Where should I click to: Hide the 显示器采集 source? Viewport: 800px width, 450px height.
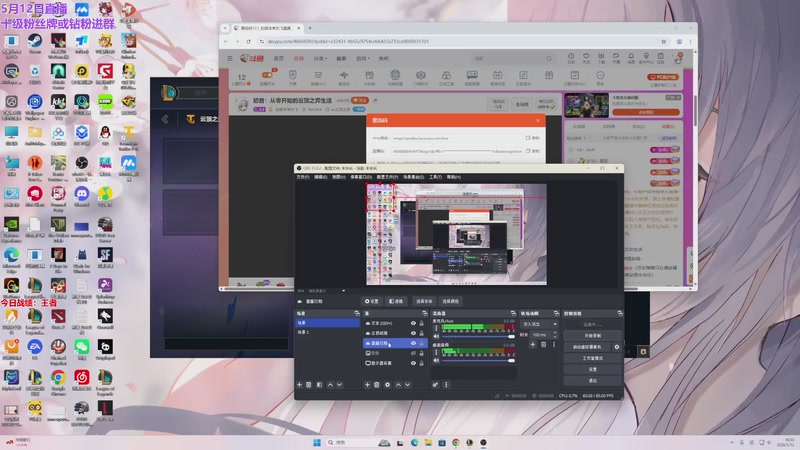click(x=413, y=363)
